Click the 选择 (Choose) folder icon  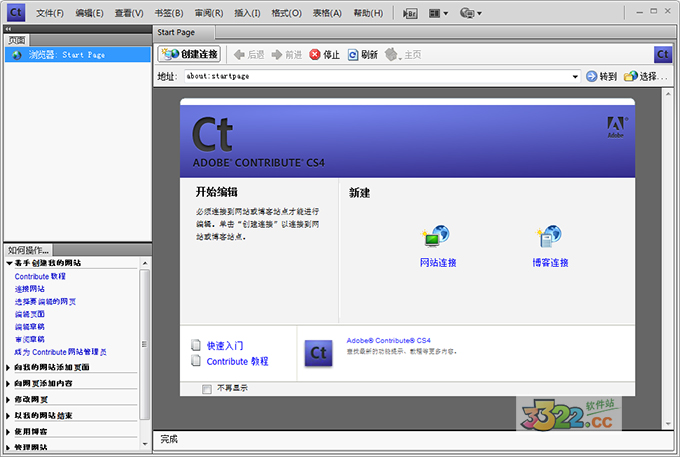[630, 76]
